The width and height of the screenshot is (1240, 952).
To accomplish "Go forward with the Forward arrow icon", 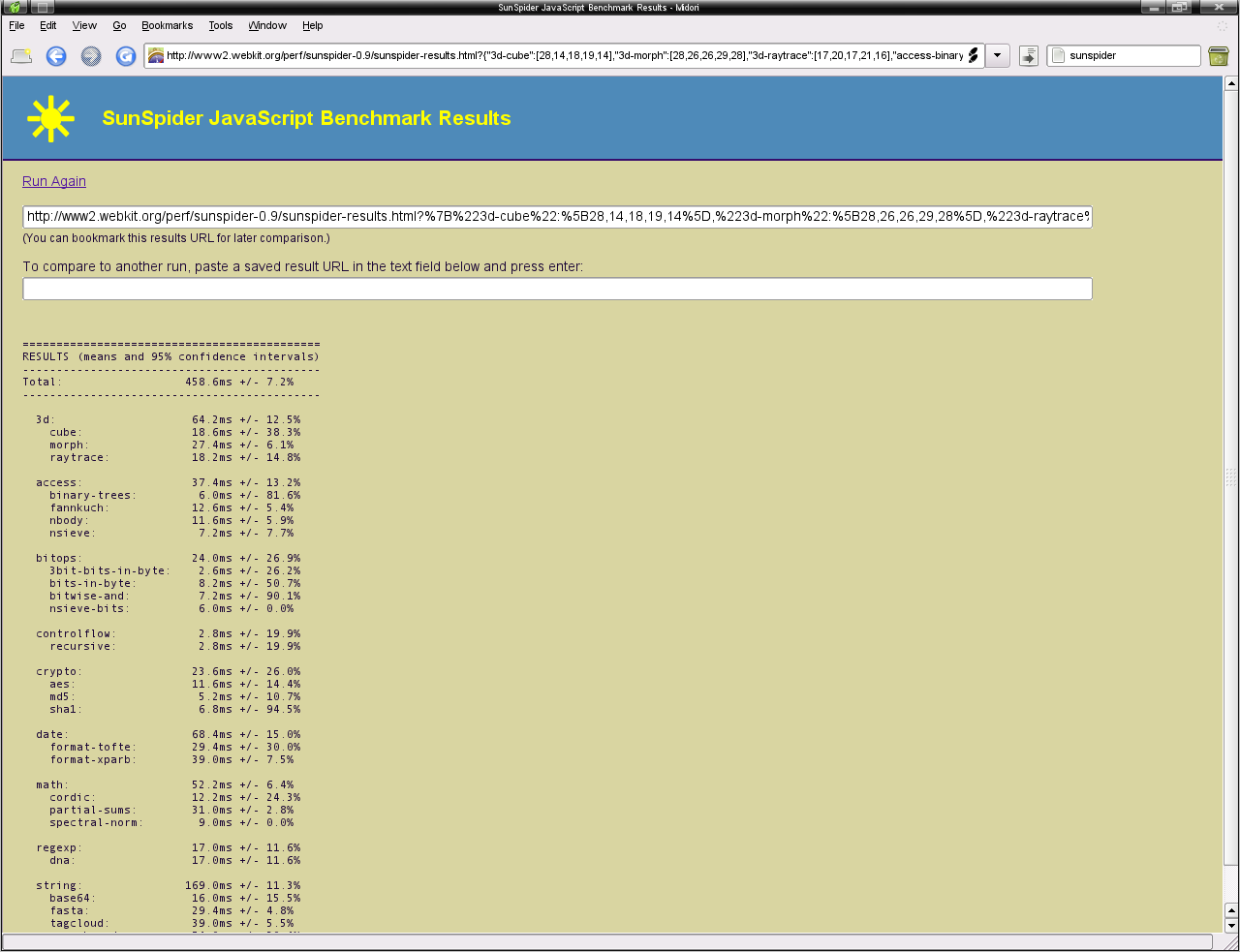I will pos(91,56).
